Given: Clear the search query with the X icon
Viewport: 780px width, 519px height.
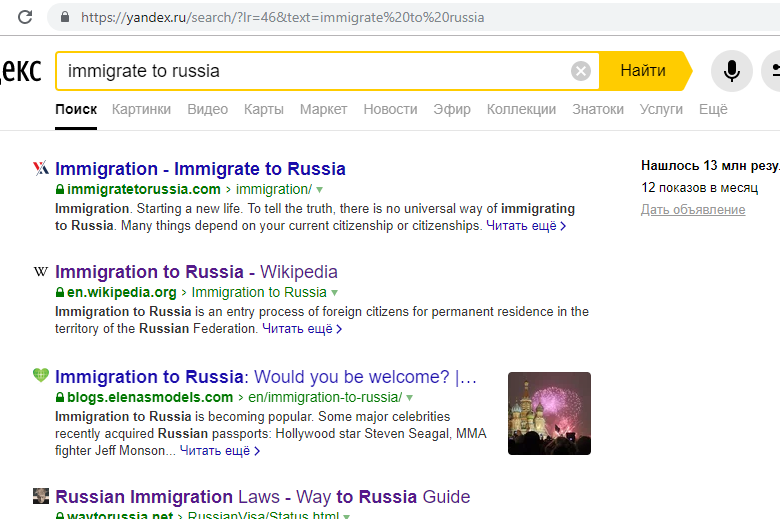Looking at the screenshot, I should (581, 71).
